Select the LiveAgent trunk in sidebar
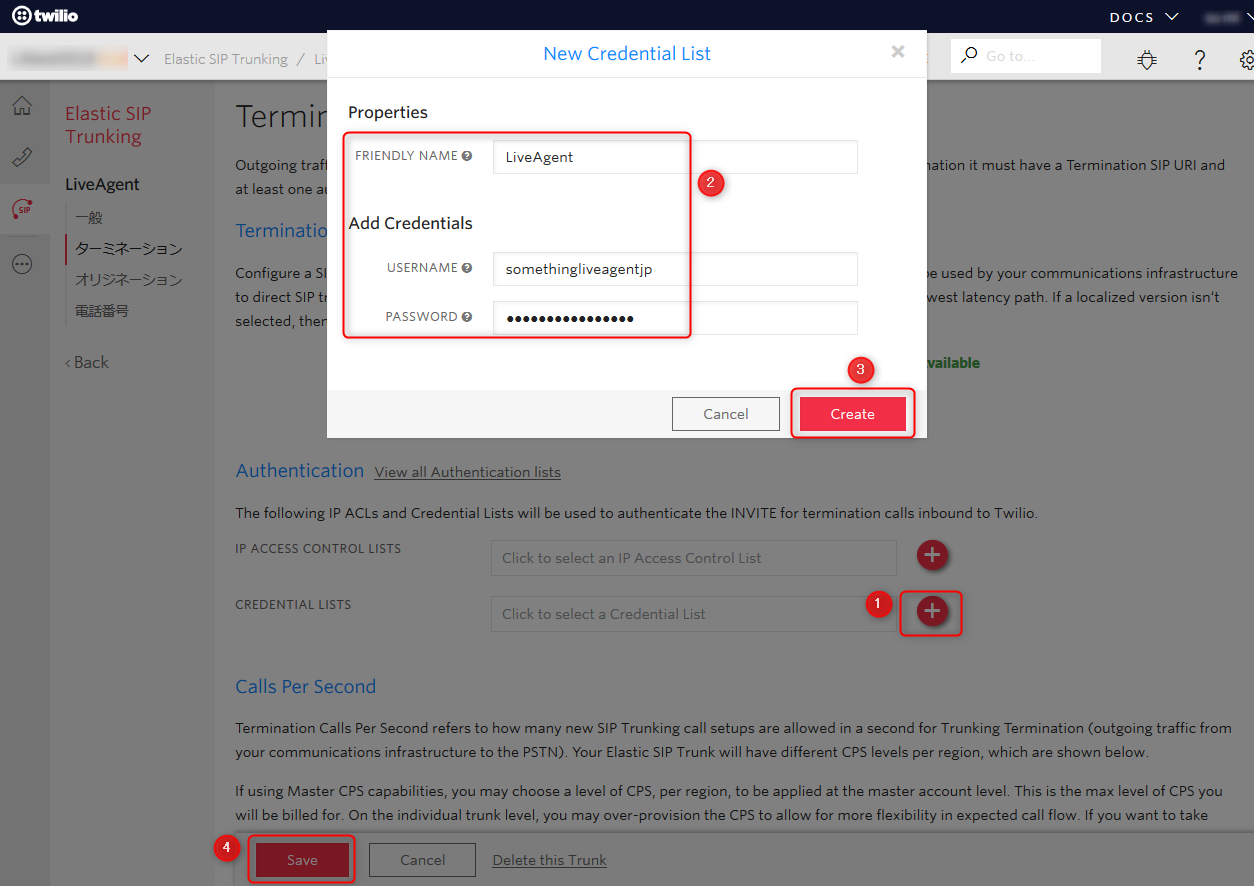 [102, 184]
